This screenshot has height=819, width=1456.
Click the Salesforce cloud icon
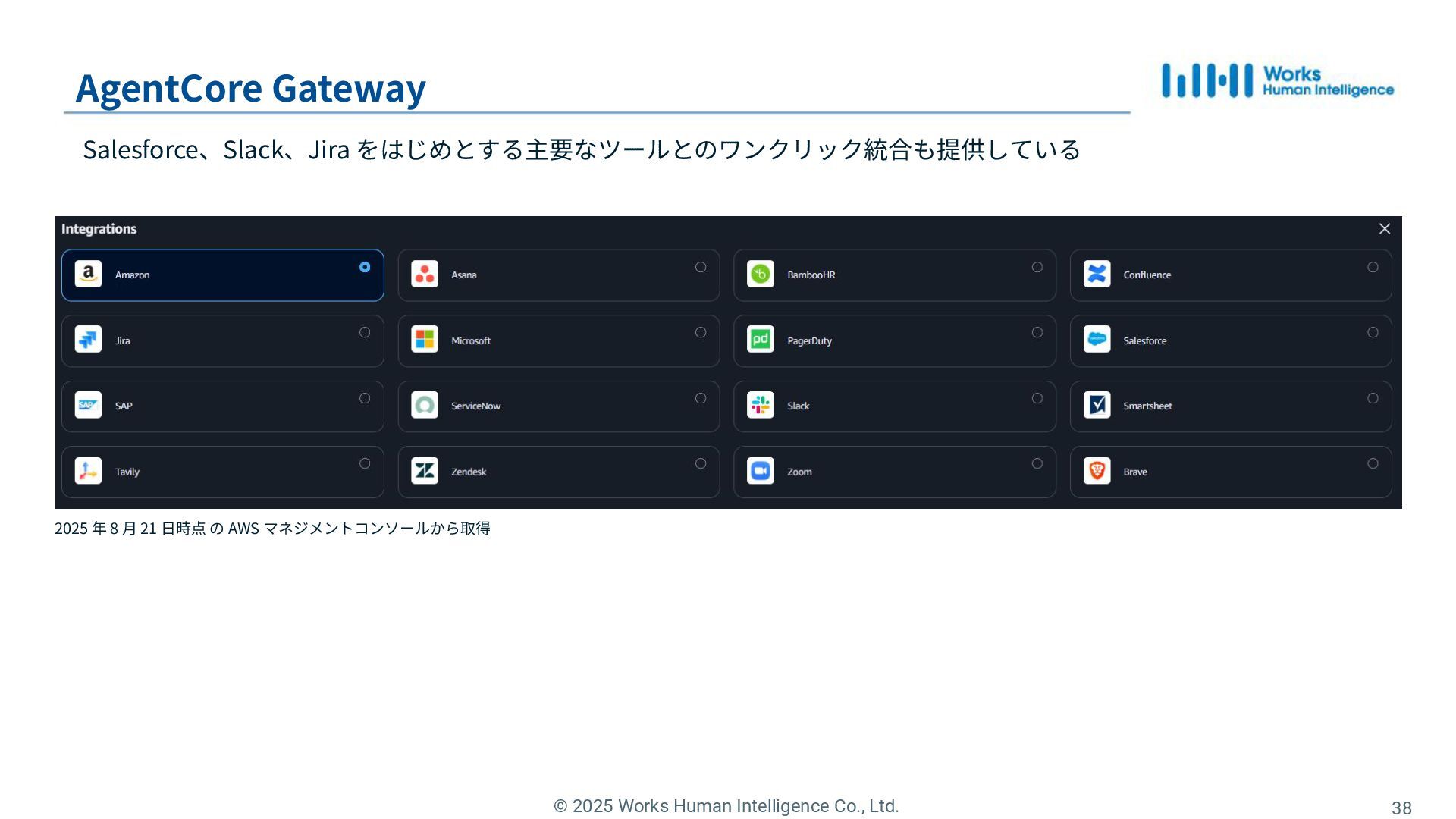[1097, 339]
